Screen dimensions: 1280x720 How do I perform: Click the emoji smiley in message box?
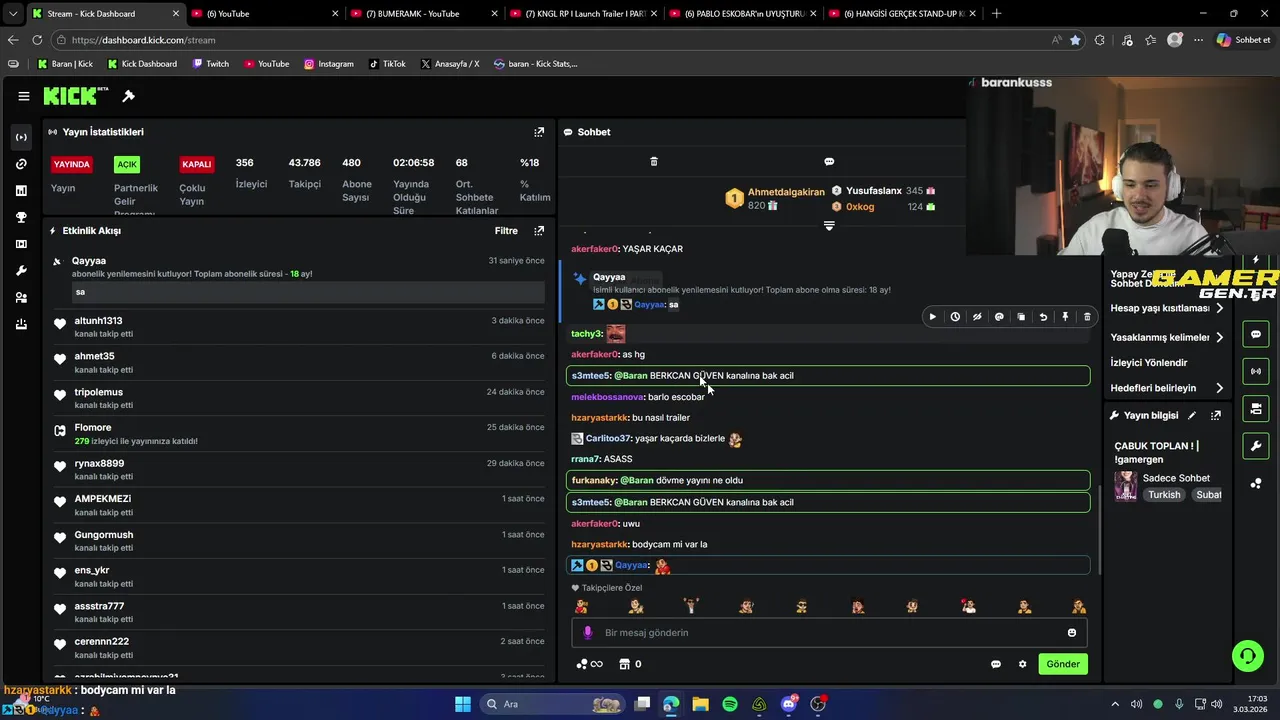tap(1072, 633)
